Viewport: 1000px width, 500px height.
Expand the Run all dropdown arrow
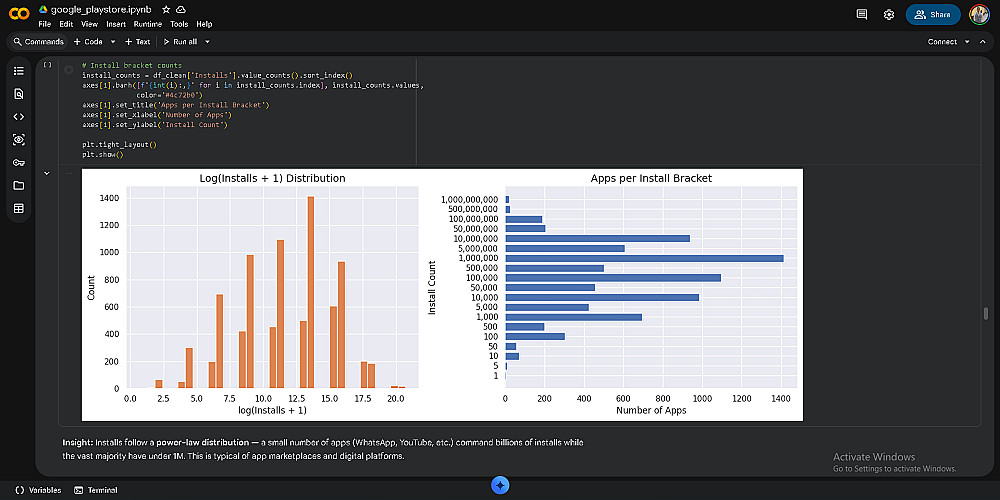(206, 42)
